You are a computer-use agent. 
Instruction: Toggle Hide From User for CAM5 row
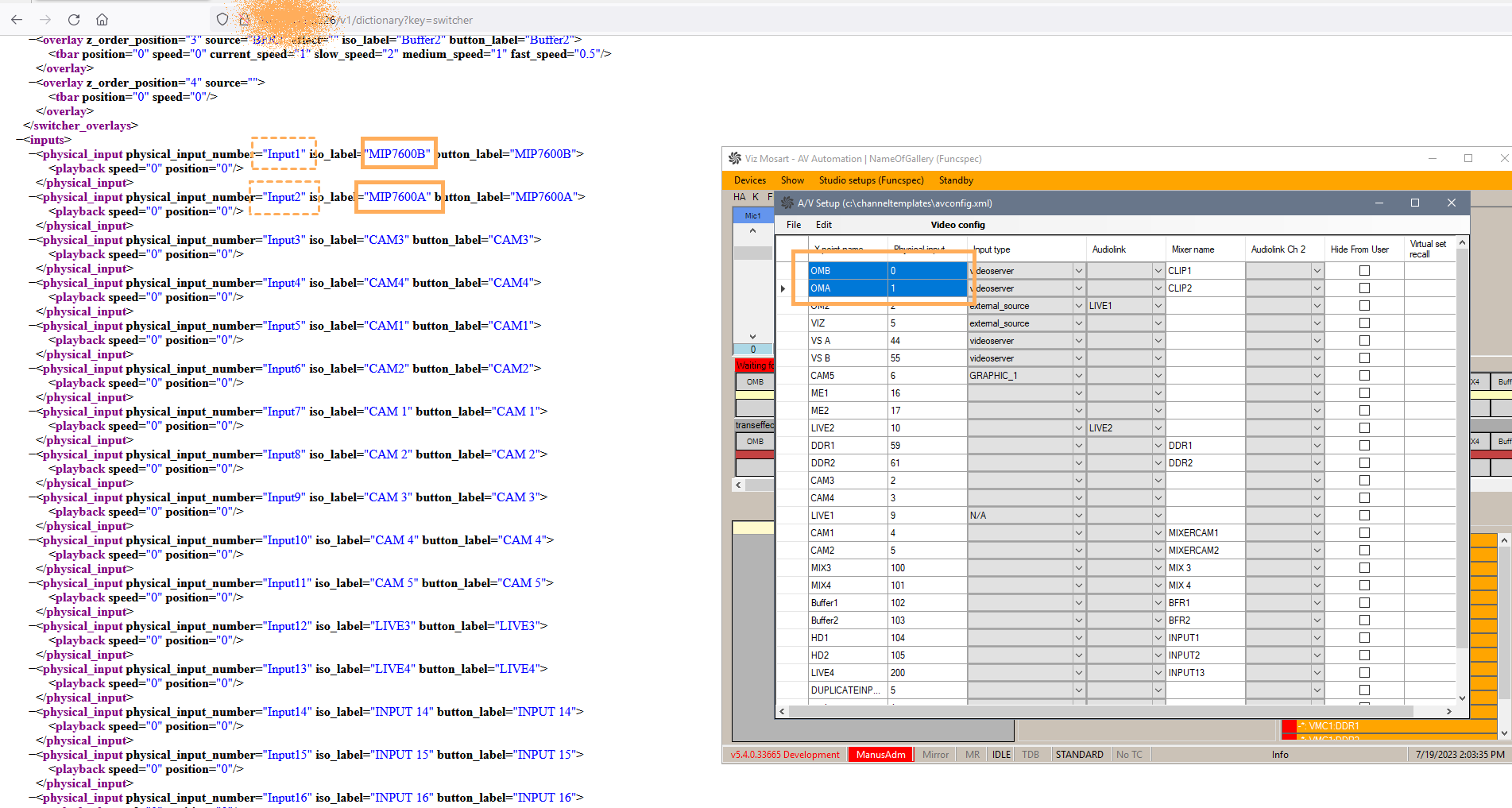[x=1364, y=376]
